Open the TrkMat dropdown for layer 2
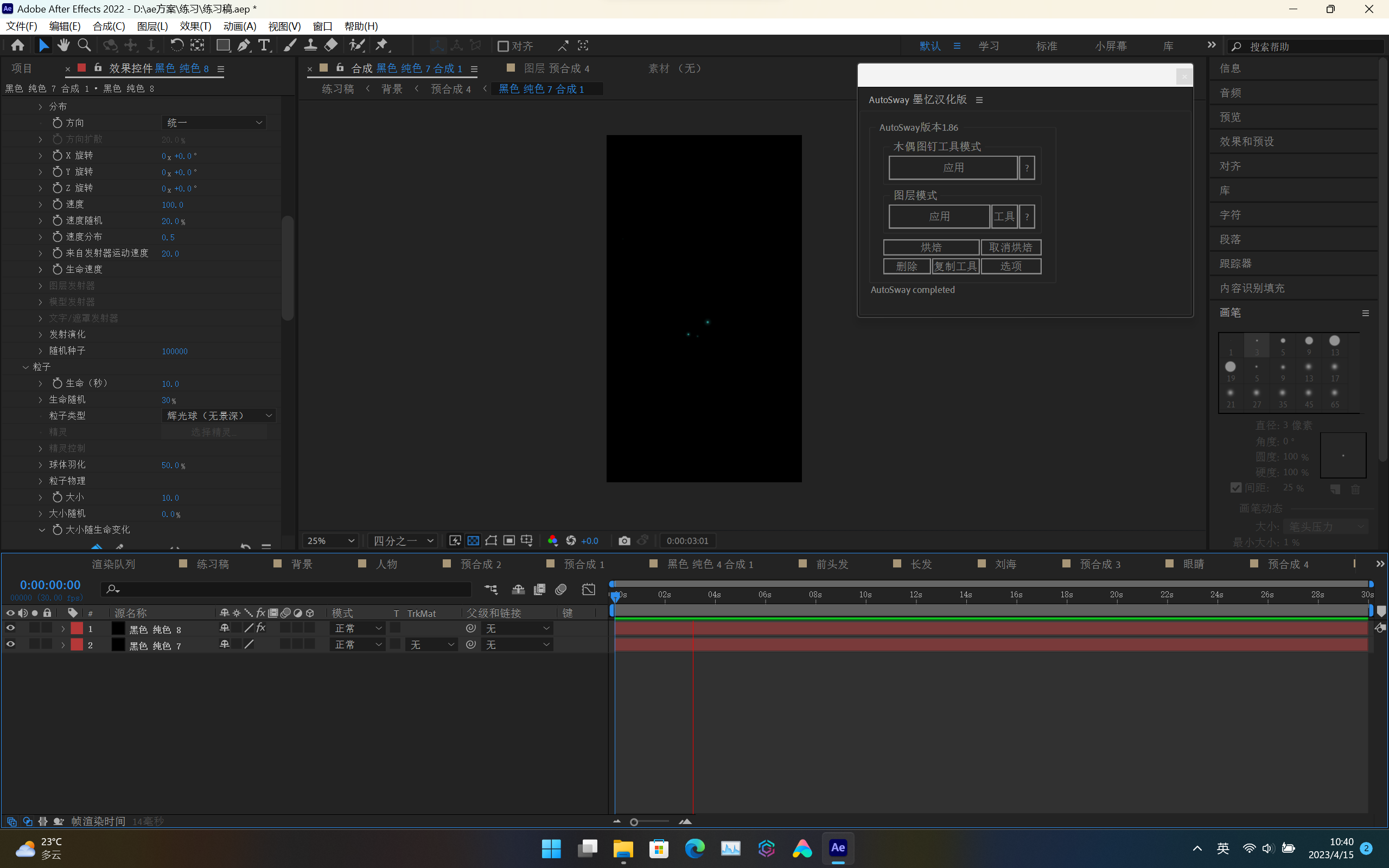Screen dimensions: 1389x868 coord(432,644)
